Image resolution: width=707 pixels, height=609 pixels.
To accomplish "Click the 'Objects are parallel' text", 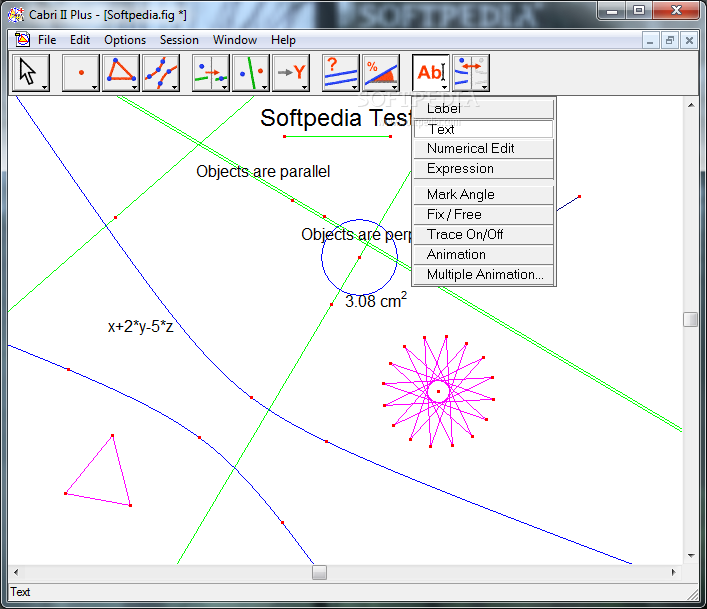I will [x=263, y=172].
